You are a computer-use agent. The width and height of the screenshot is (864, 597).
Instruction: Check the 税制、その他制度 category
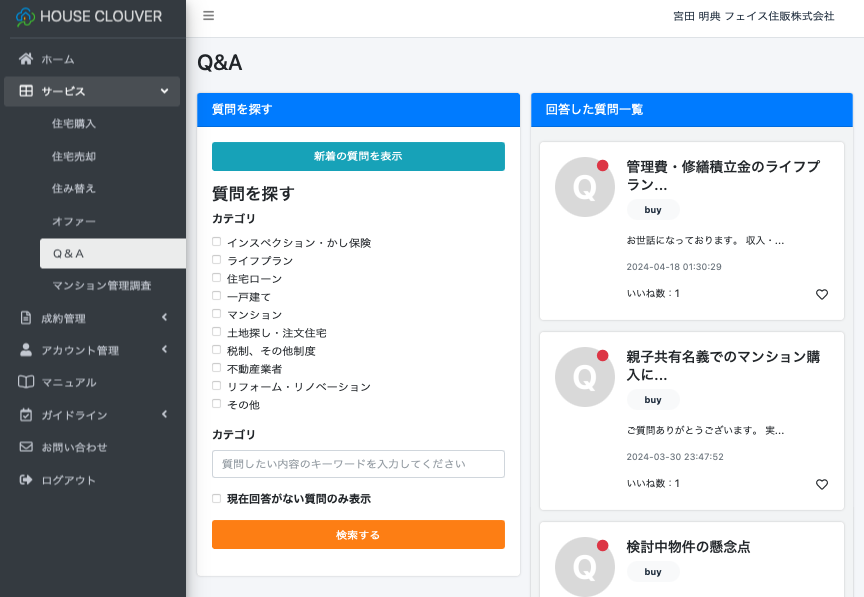click(x=217, y=349)
